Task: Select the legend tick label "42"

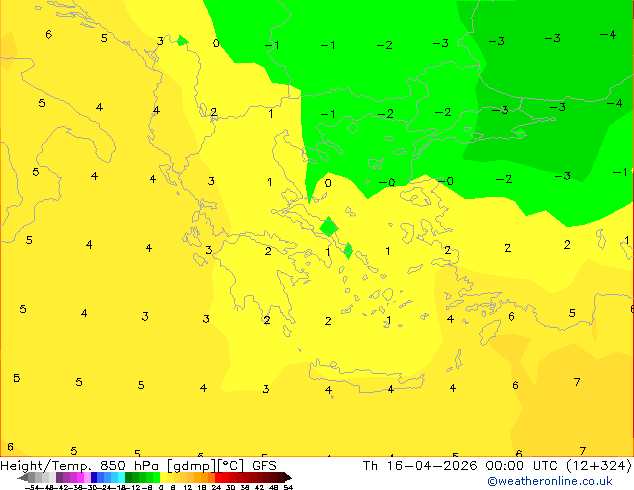Action: 259,487
